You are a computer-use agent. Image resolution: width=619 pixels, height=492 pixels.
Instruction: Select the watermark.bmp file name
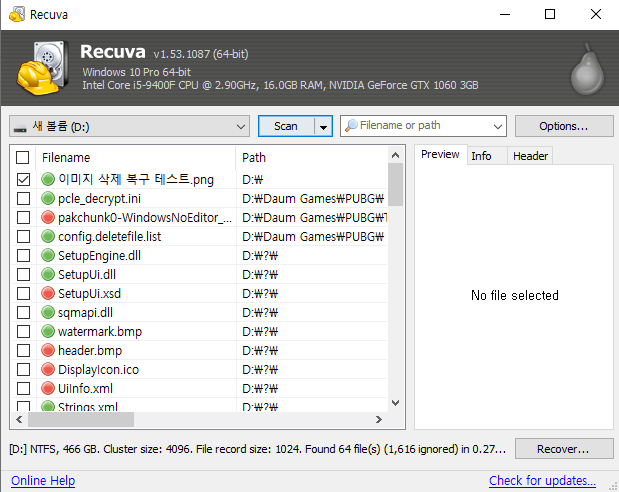coord(100,331)
